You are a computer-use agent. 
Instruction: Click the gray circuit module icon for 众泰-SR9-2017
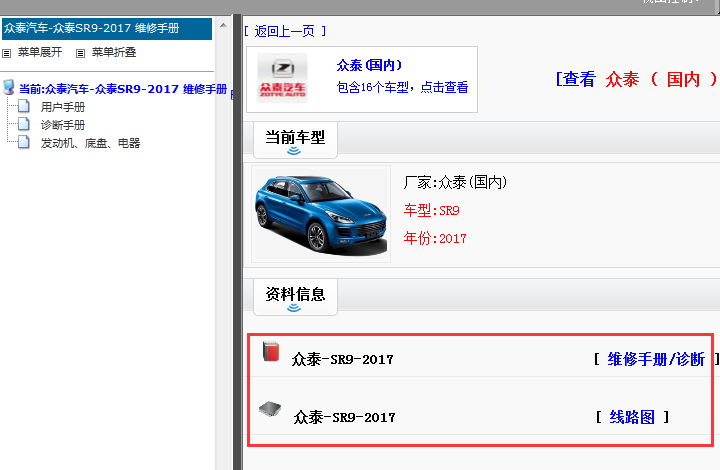click(270, 408)
